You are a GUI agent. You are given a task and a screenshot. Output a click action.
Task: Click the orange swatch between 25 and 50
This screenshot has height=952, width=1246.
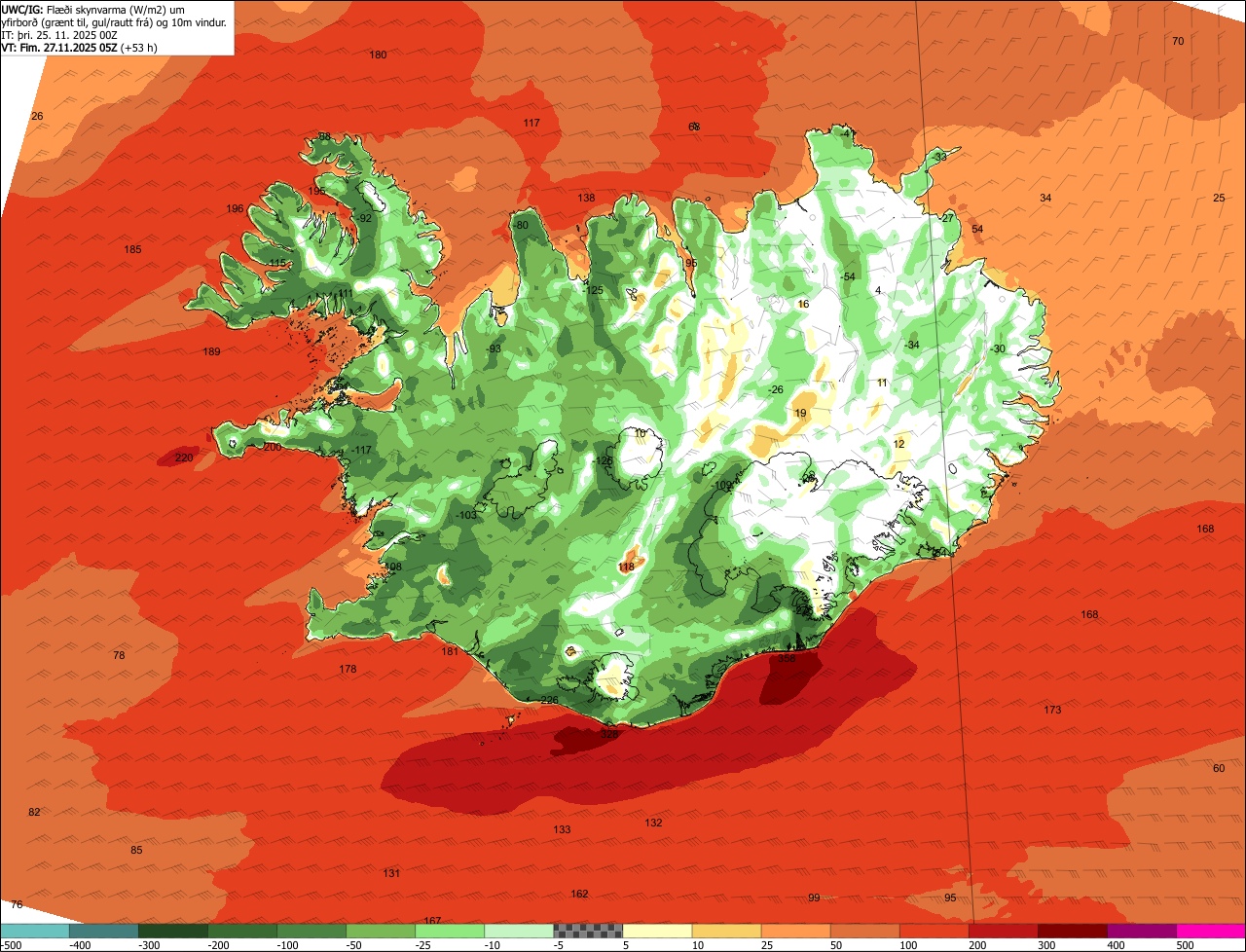(795, 931)
